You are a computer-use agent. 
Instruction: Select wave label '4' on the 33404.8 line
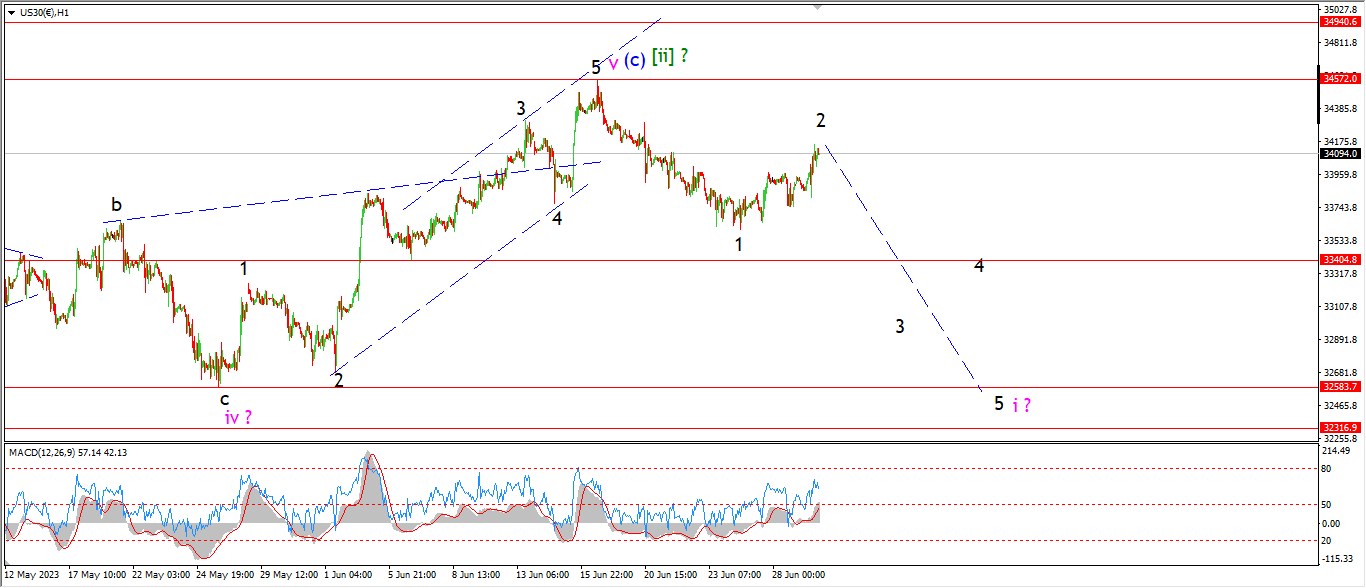coord(980,265)
